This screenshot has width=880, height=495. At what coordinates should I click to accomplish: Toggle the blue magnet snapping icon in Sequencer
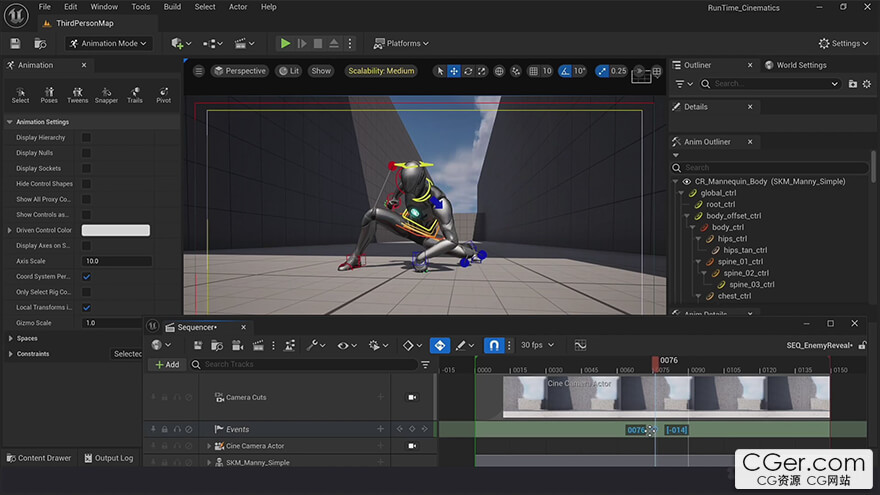(493, 345)
